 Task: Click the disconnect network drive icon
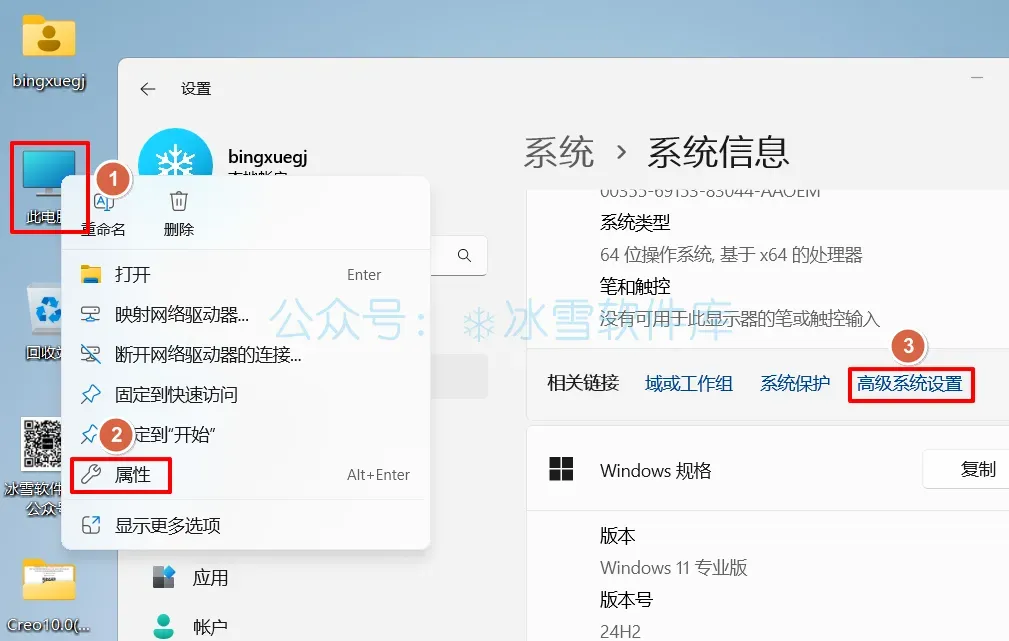click(x=91, y=354)
